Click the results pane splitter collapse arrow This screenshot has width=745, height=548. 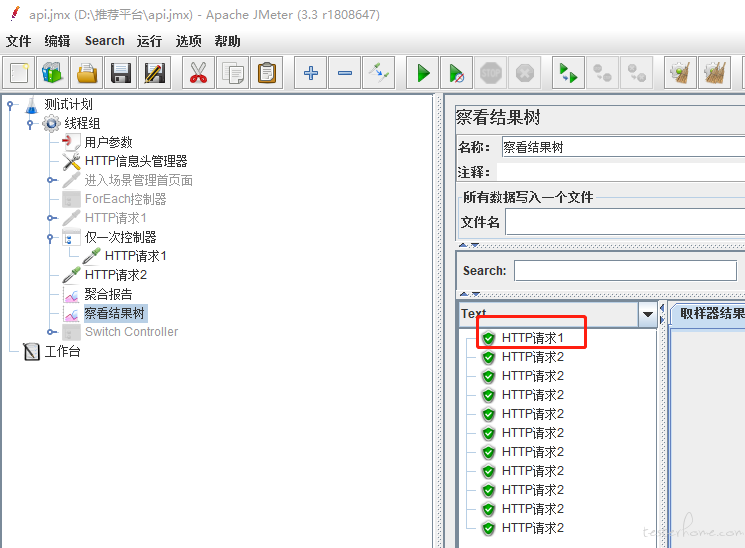[662, 308]
